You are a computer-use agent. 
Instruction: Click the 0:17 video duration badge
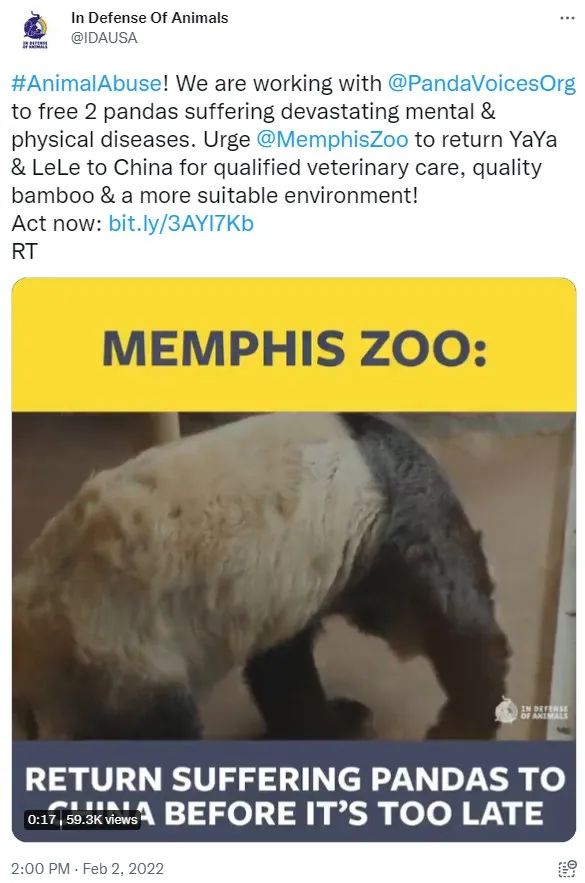(41, 819)
